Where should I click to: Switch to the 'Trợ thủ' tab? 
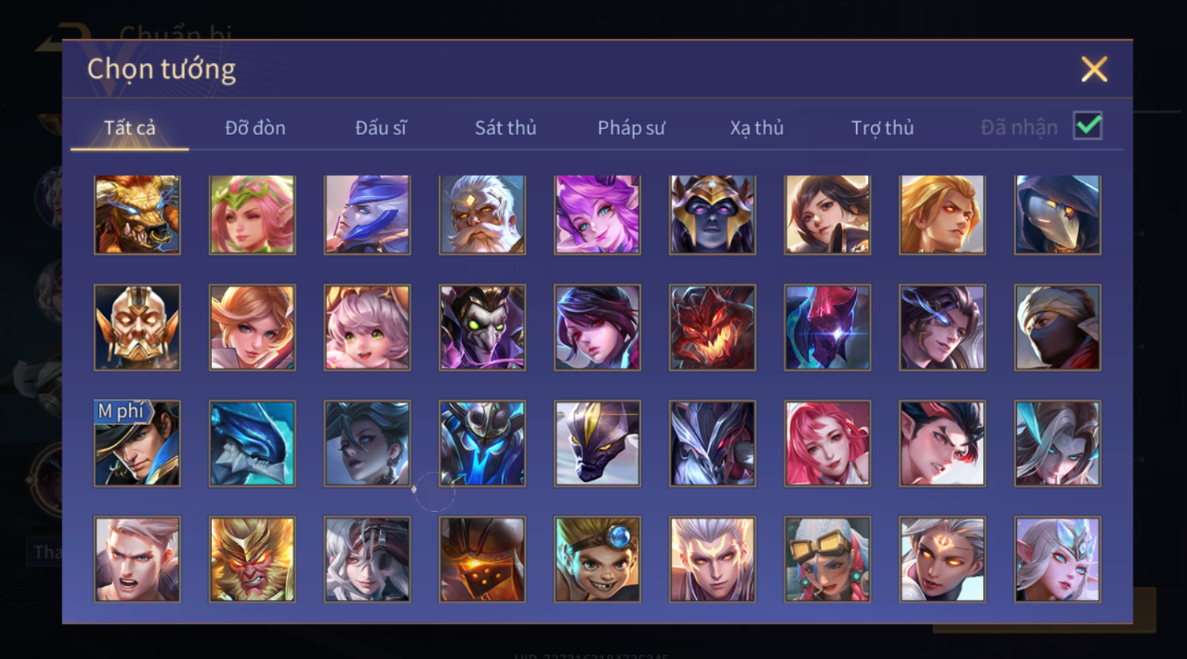click(x=882, y=128)
